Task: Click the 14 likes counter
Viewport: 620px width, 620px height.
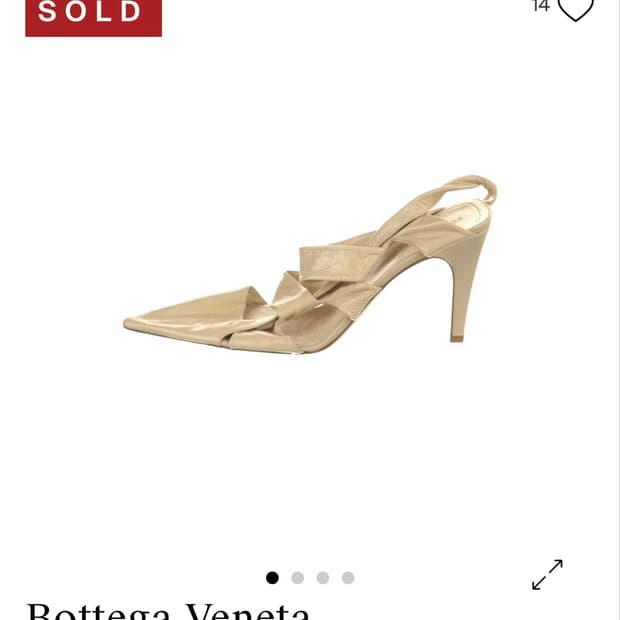Action: (541, 6)
